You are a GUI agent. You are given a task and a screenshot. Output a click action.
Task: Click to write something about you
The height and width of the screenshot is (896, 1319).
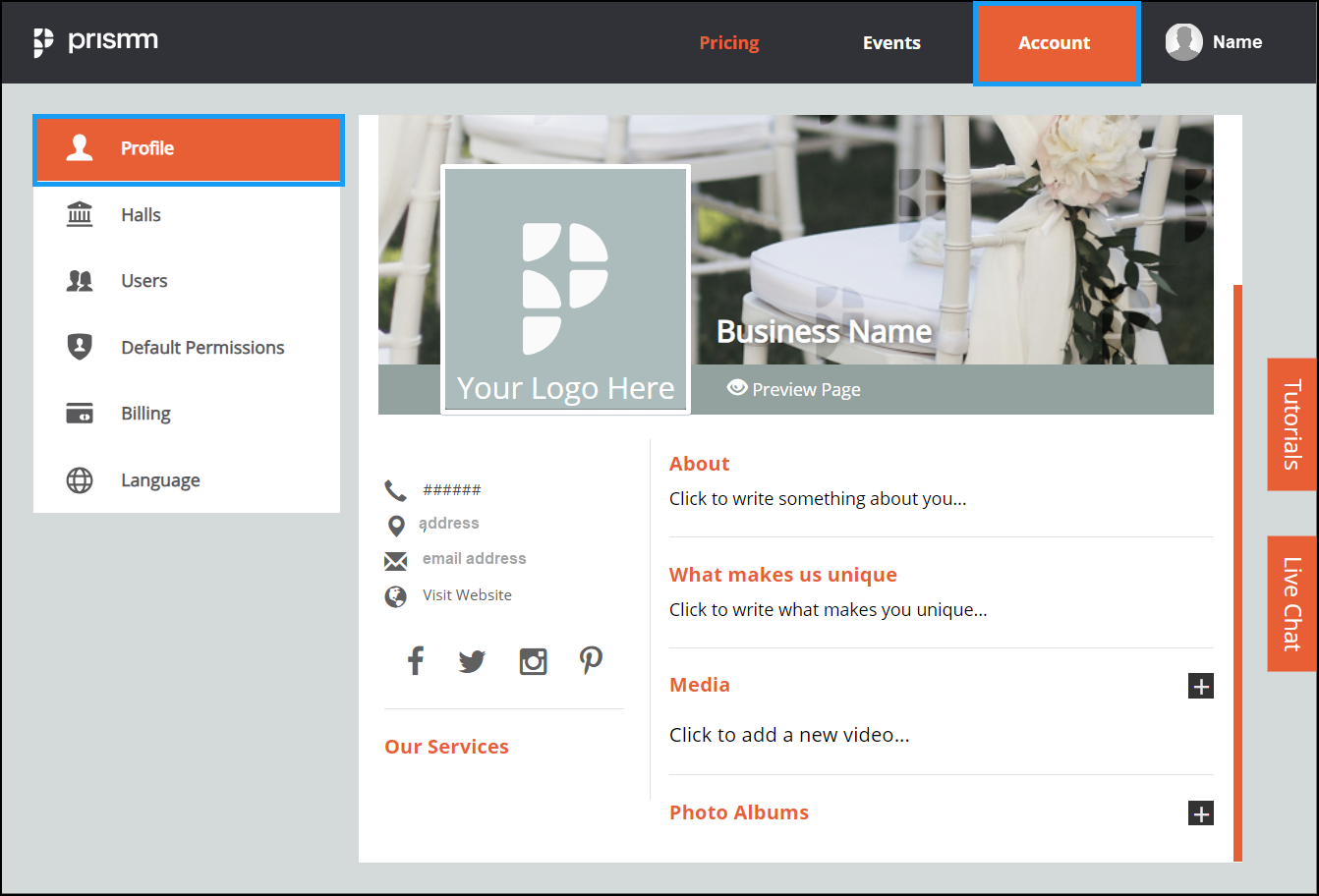tap(818, 499)
